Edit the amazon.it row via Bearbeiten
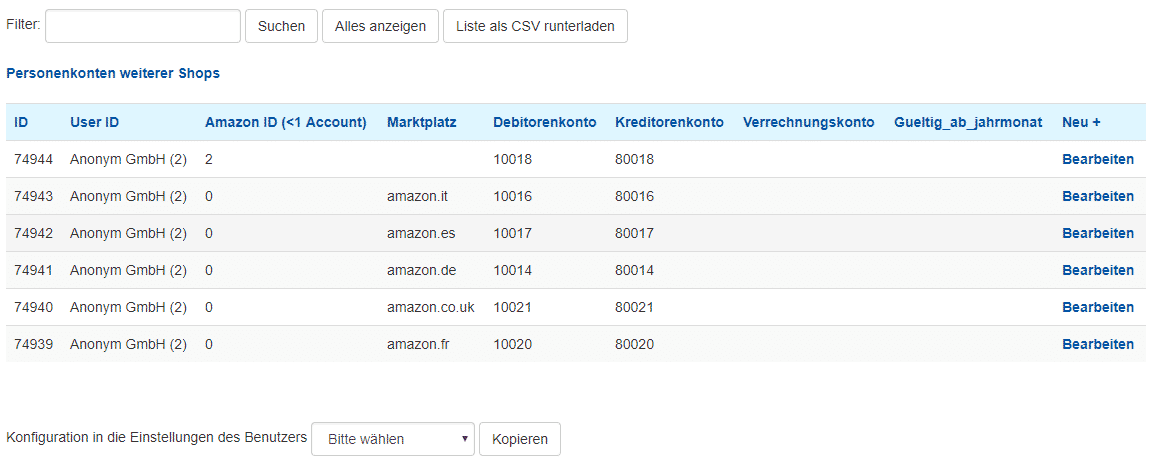The width and height of the screenshot is (1152, 462). click(1098, 196)
